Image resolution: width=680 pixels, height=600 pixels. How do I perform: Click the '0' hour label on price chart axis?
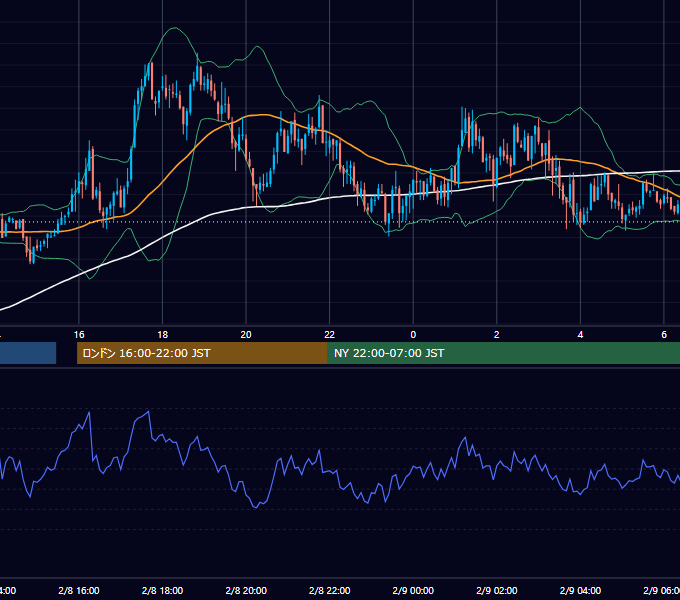413,335
